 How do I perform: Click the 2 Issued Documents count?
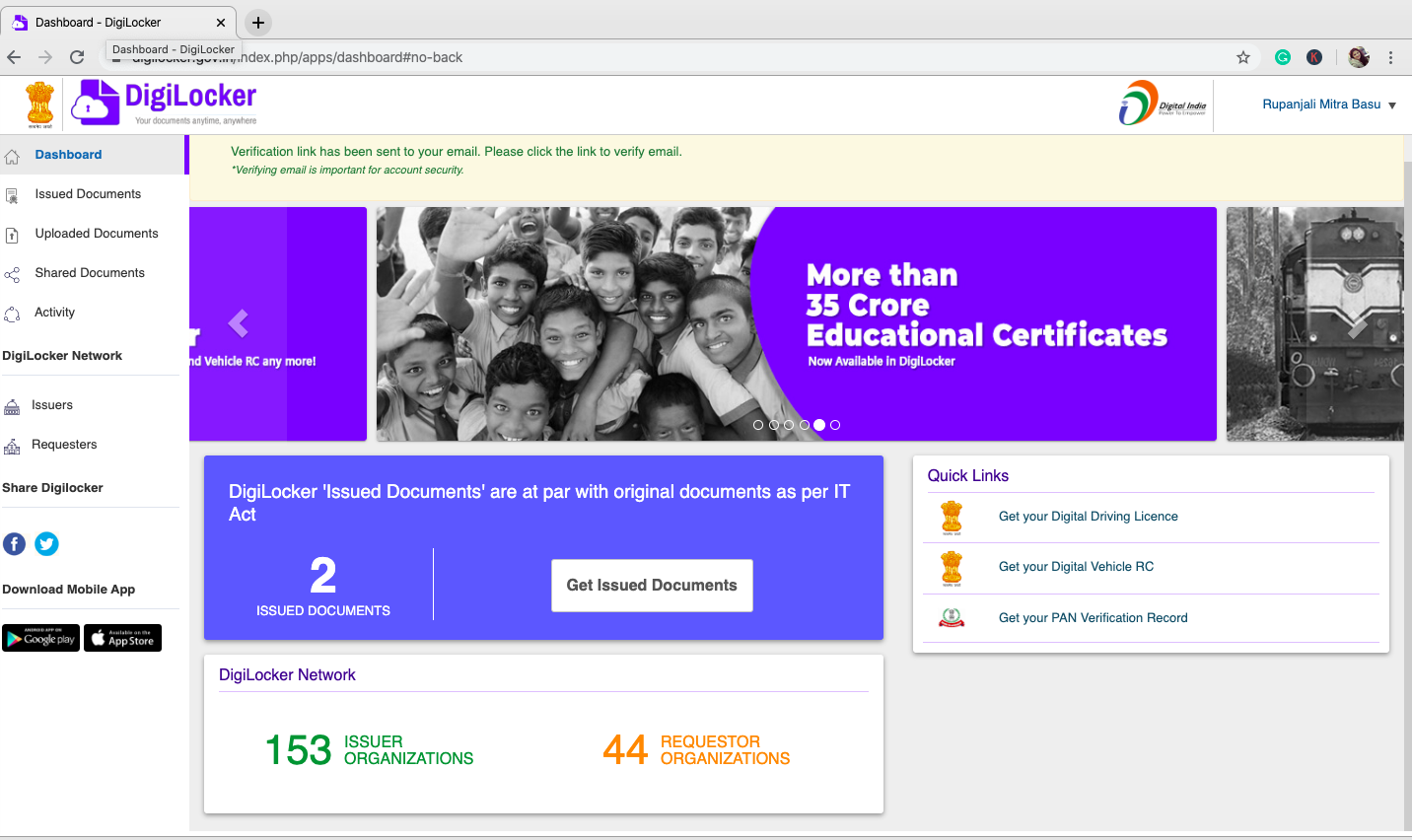pos(323,587)
